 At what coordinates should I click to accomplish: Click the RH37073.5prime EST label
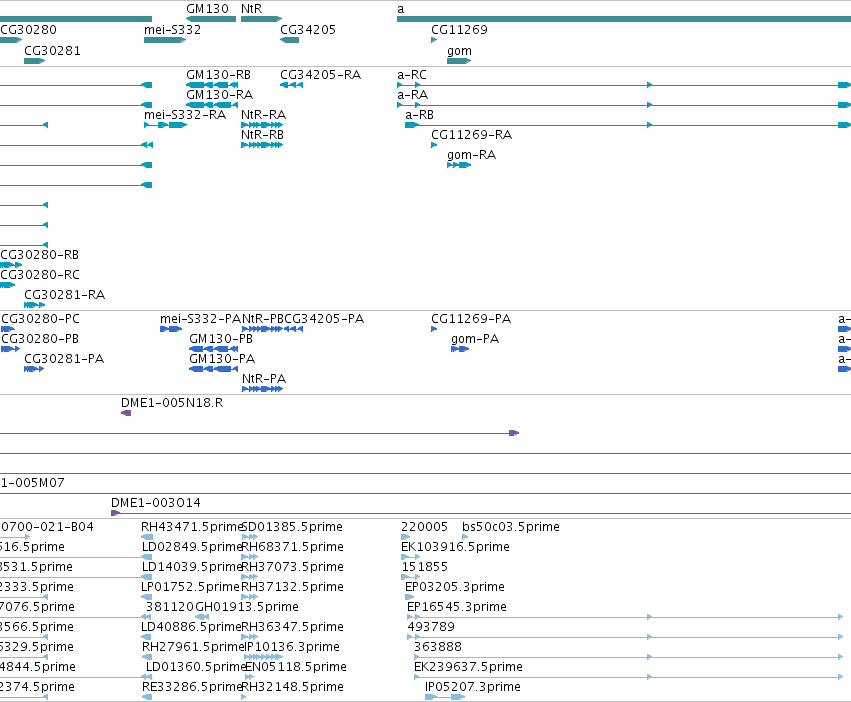[x=292, y=567]
